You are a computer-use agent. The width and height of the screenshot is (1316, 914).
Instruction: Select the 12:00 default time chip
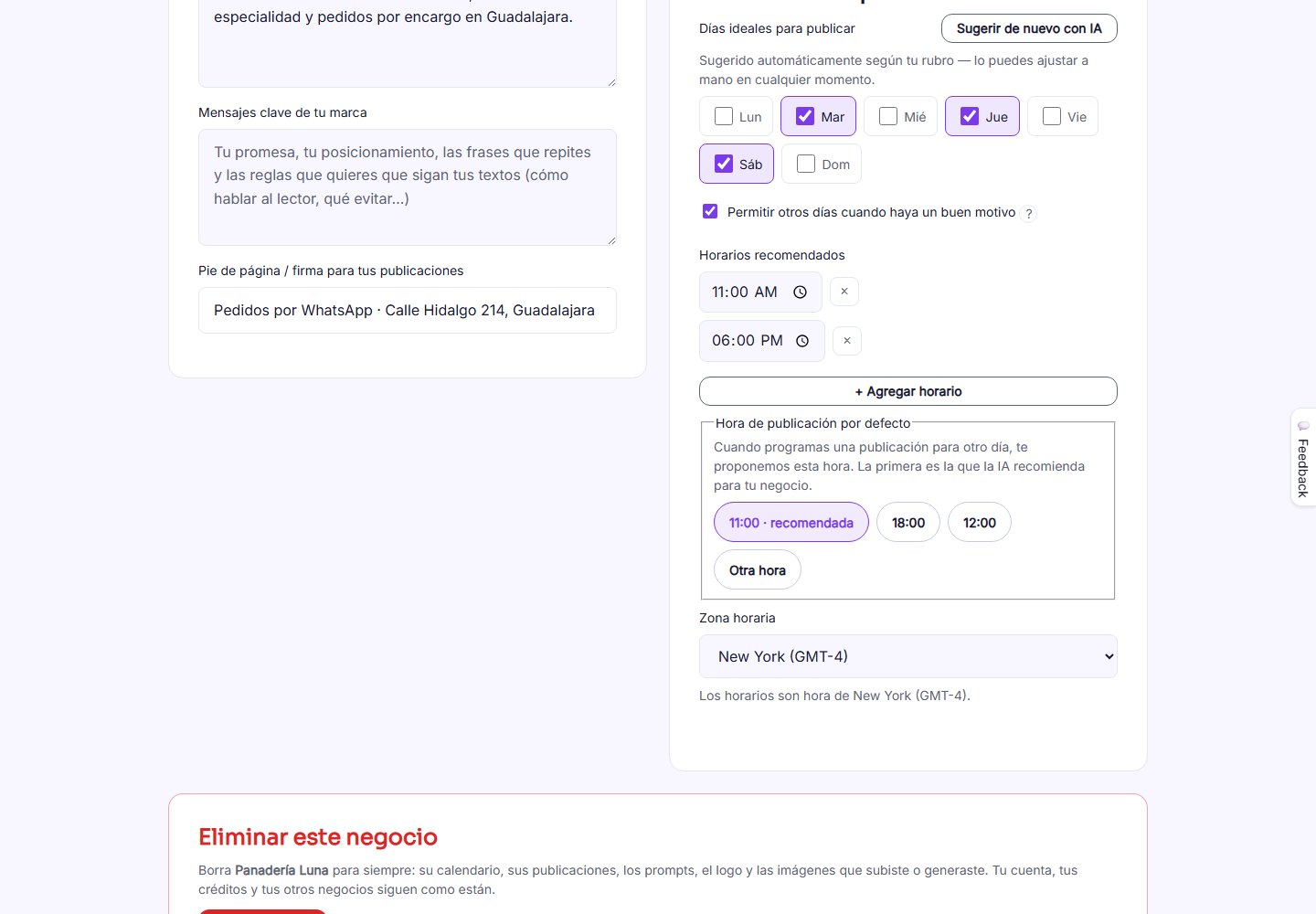pyautogui.click(x=980, y=522)
